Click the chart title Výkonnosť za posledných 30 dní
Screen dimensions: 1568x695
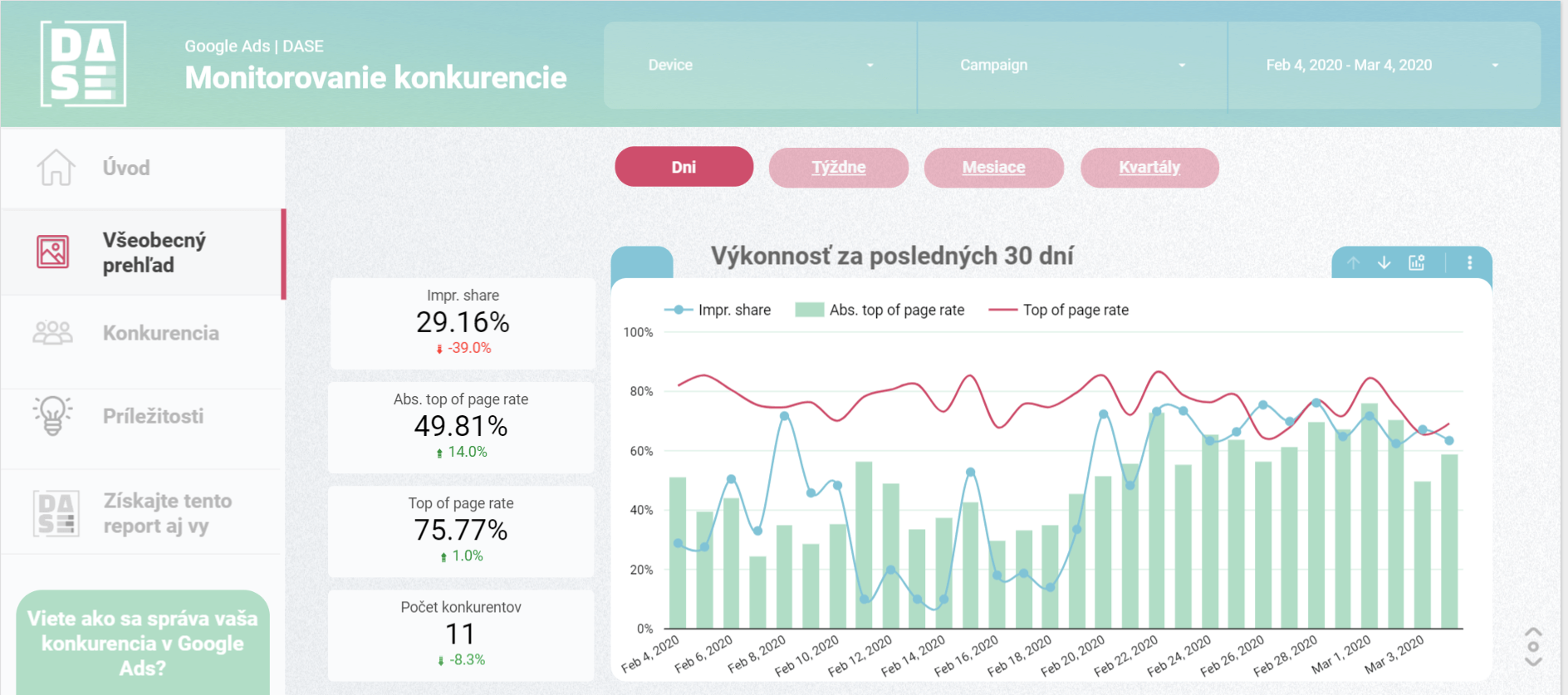point(892,256)
